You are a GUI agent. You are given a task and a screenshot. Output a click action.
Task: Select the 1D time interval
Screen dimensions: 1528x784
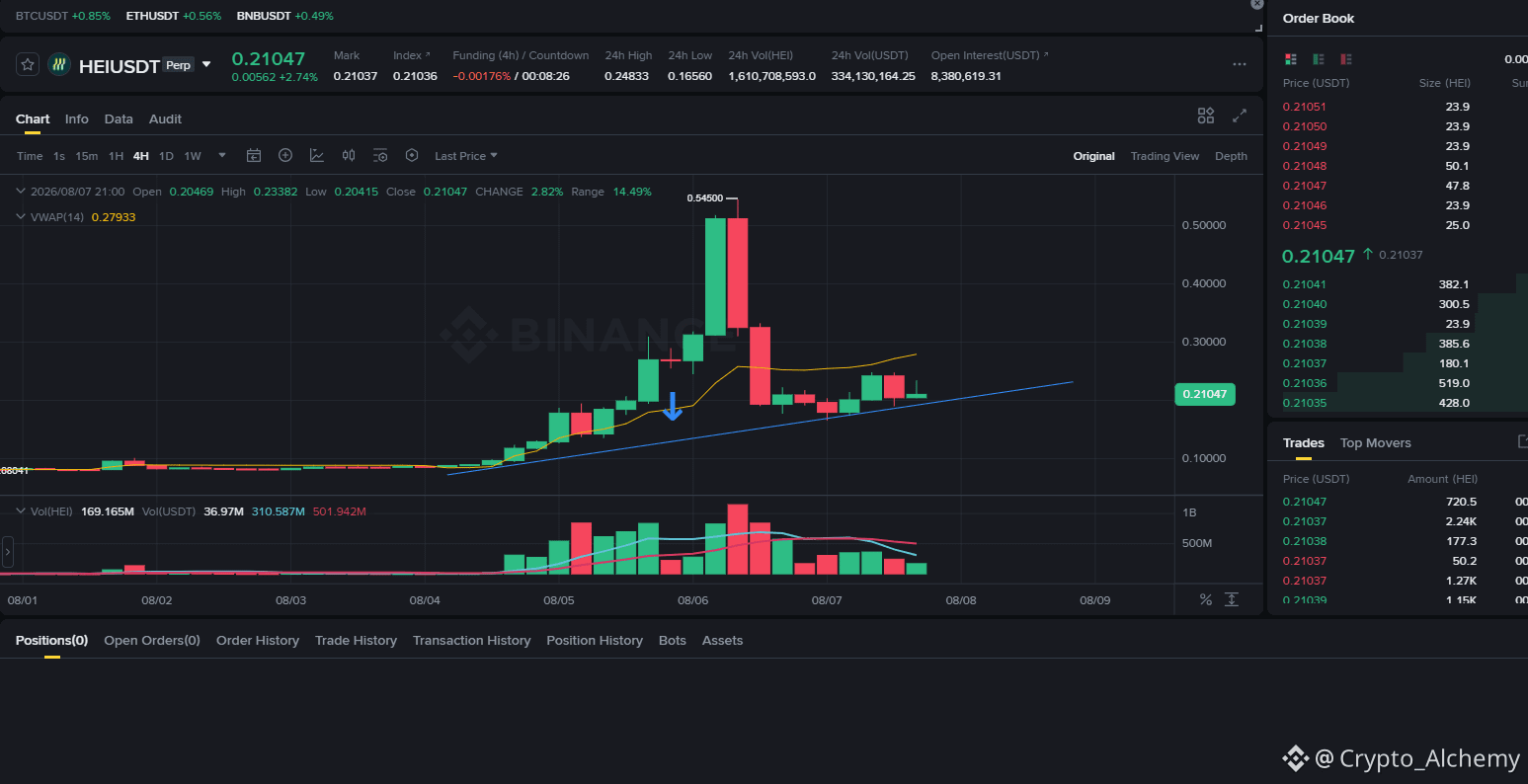pos(166,156)
